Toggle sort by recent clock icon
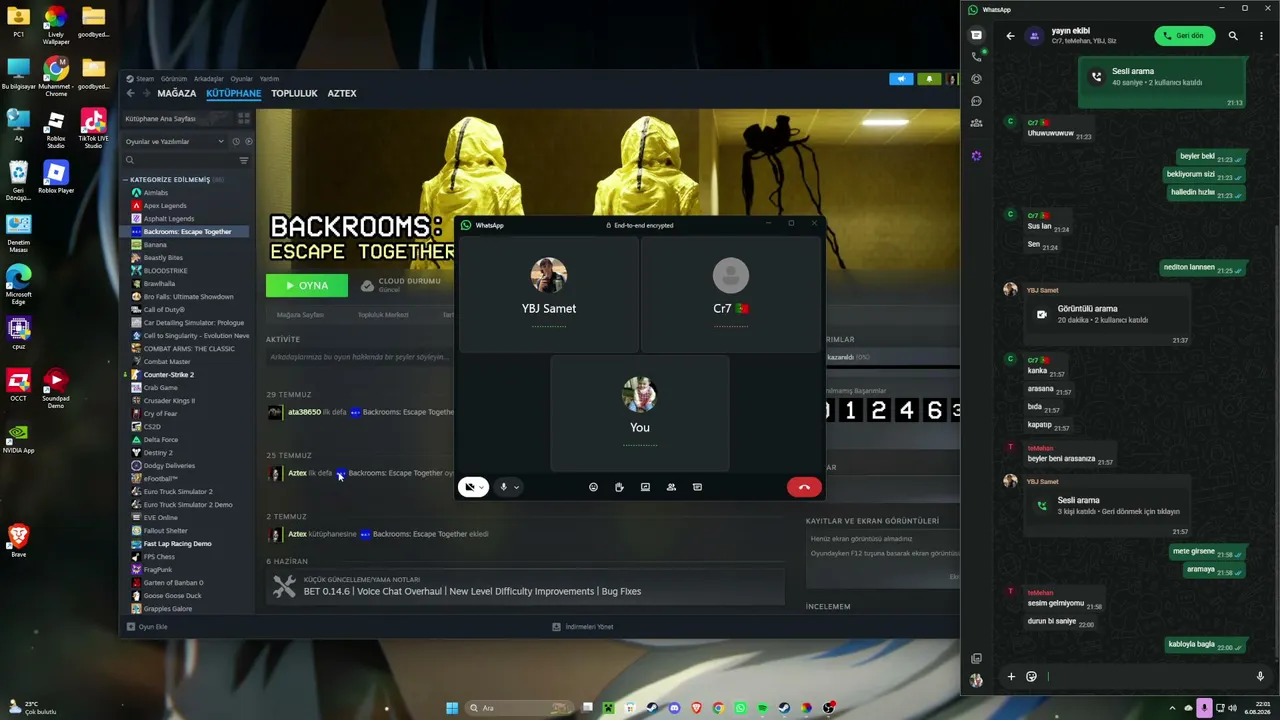 pyautogui.click(x=236, y=141)
